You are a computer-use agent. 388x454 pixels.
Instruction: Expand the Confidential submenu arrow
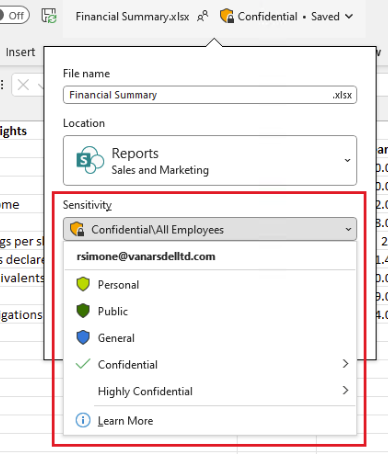pos(346,364)
